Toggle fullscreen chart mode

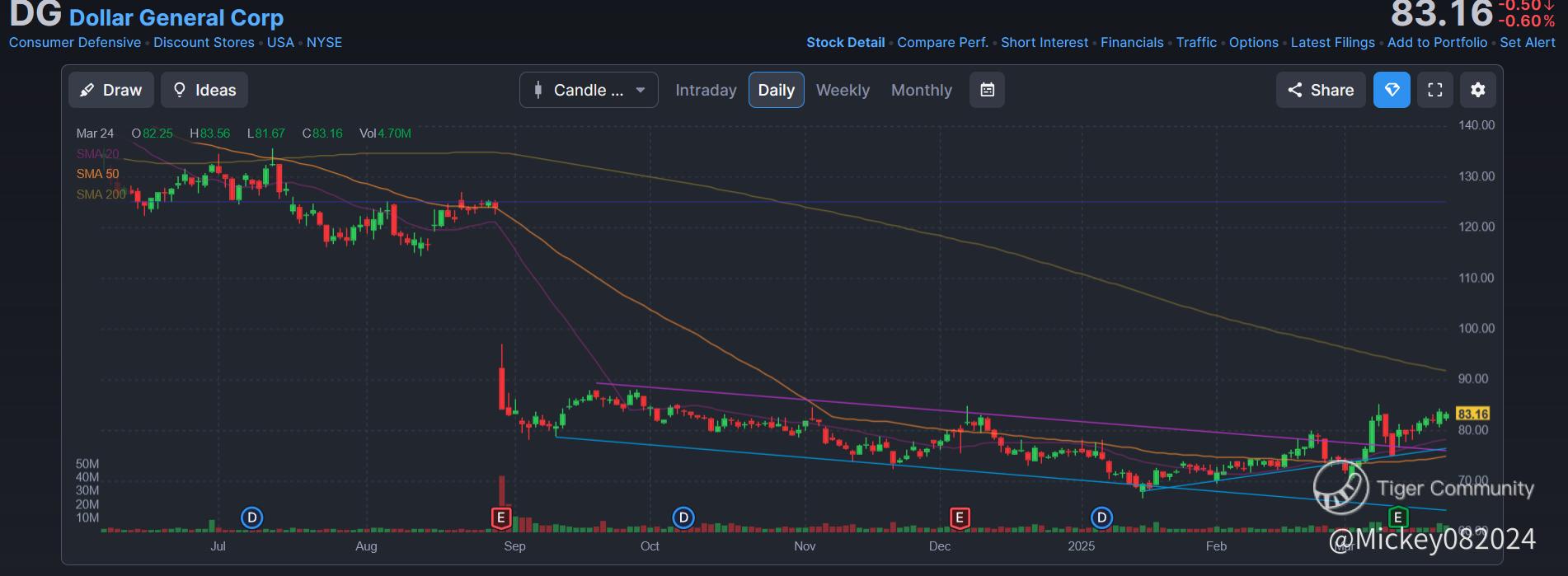coord(1435,90)
